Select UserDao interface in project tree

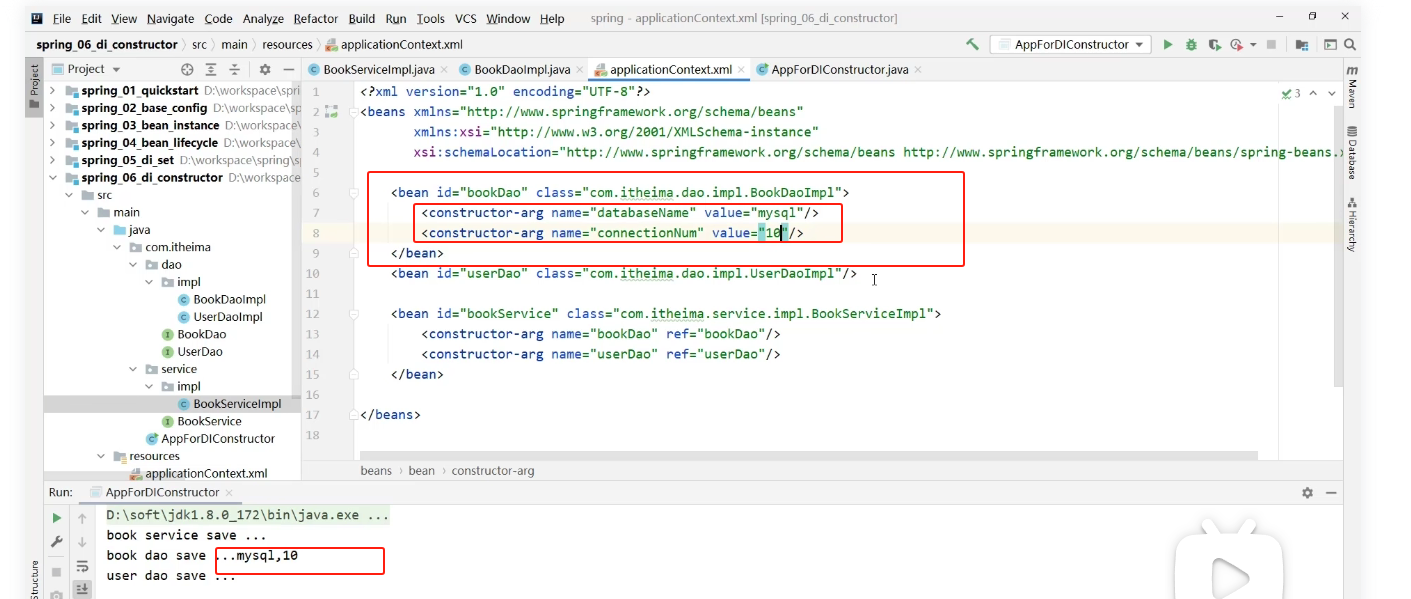(200, 352)
